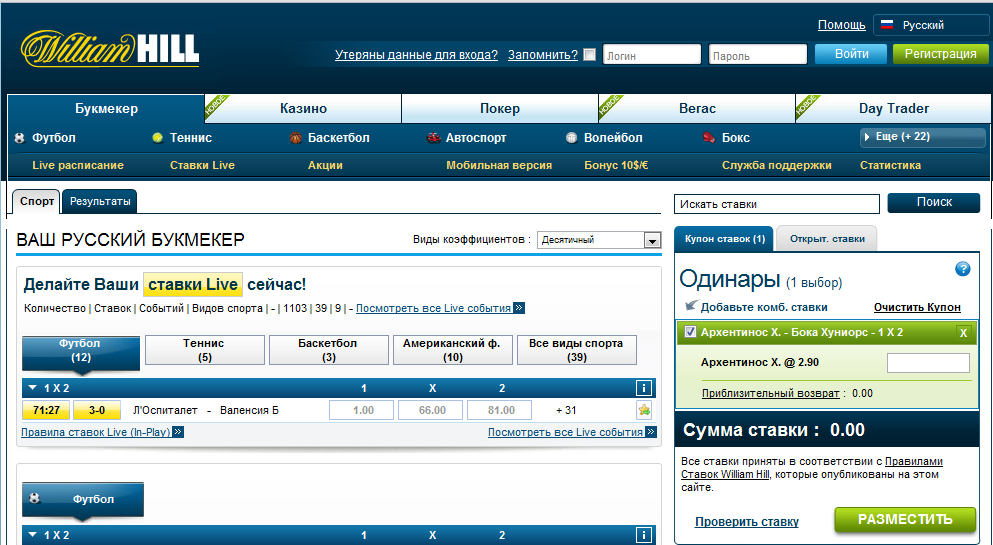The height and width of the screenshot is (545, 993).
Task: Select live Американский ф. (10) filter
Action: click(x=453, y=350)
